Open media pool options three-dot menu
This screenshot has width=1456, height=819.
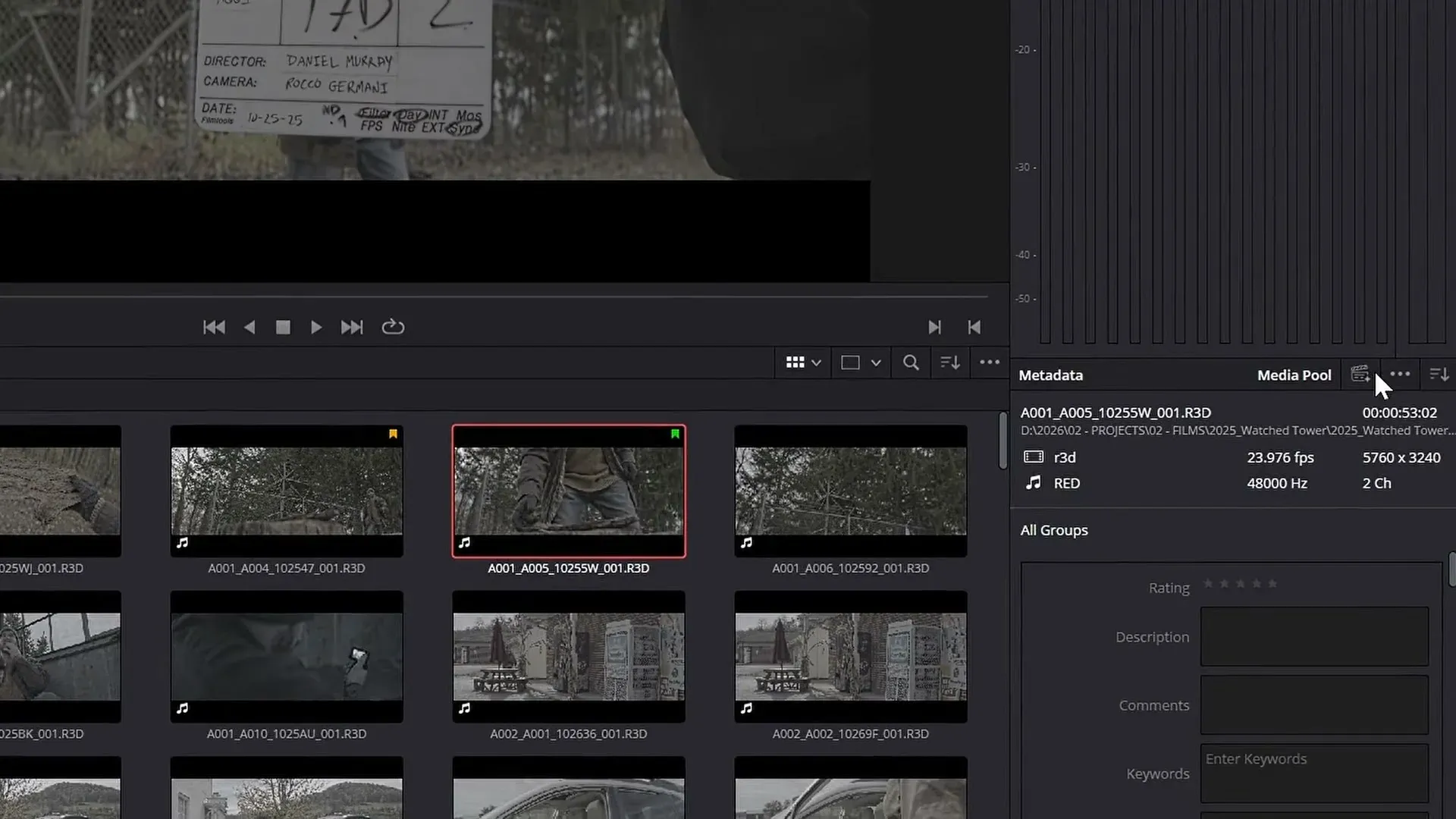pyautogui.click(x=990, y=362)
